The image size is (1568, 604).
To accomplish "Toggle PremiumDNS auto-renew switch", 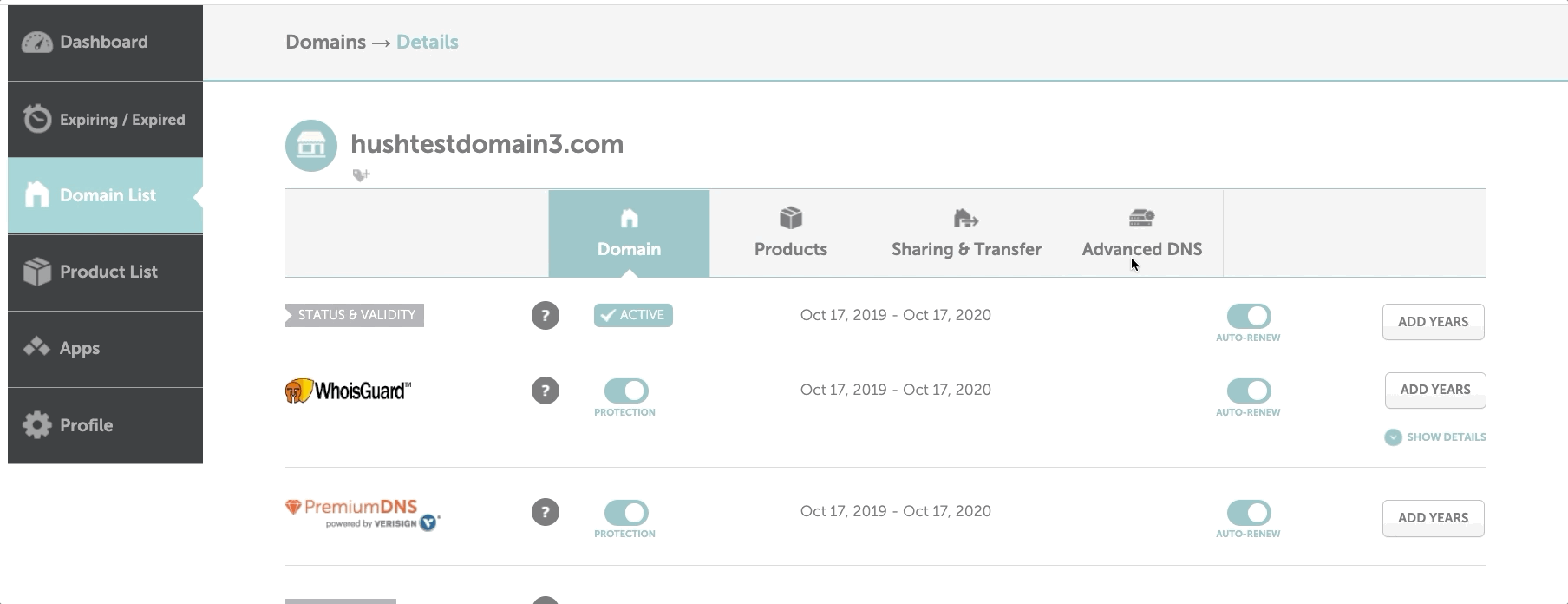I will 1248,512.
